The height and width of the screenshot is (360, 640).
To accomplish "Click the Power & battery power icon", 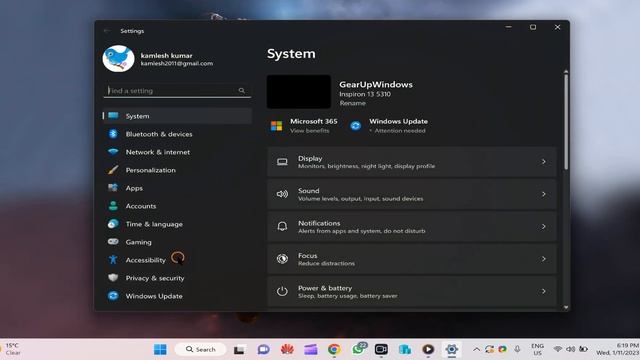I will coord(282,291).
